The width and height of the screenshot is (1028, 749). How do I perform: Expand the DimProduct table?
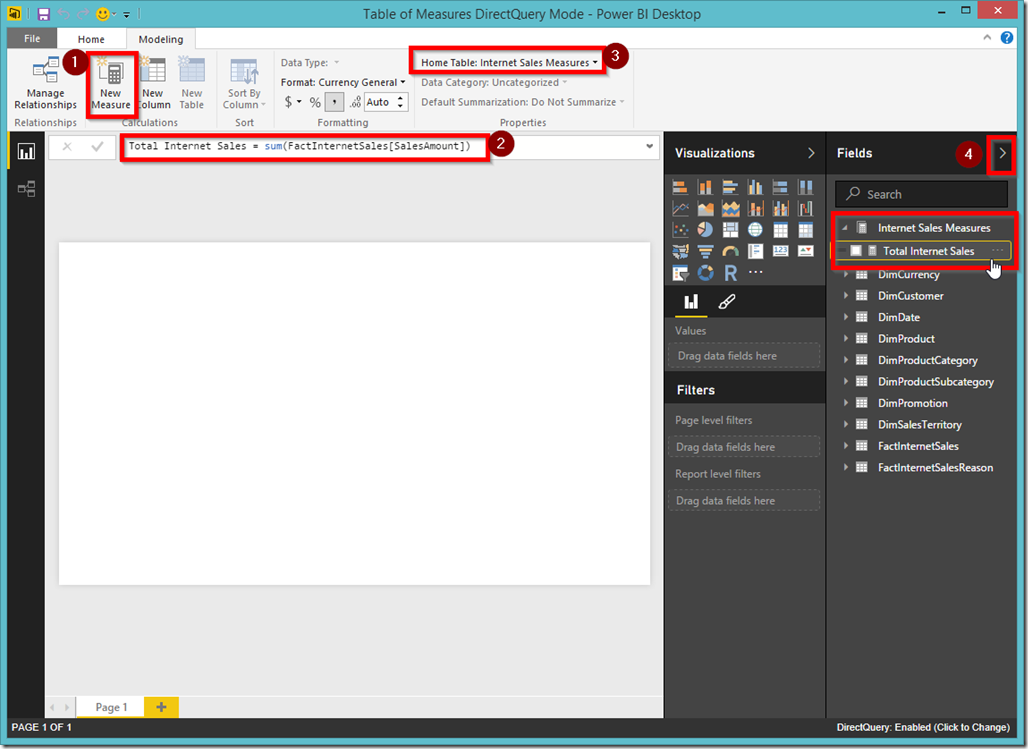click(x=846, y=338)
